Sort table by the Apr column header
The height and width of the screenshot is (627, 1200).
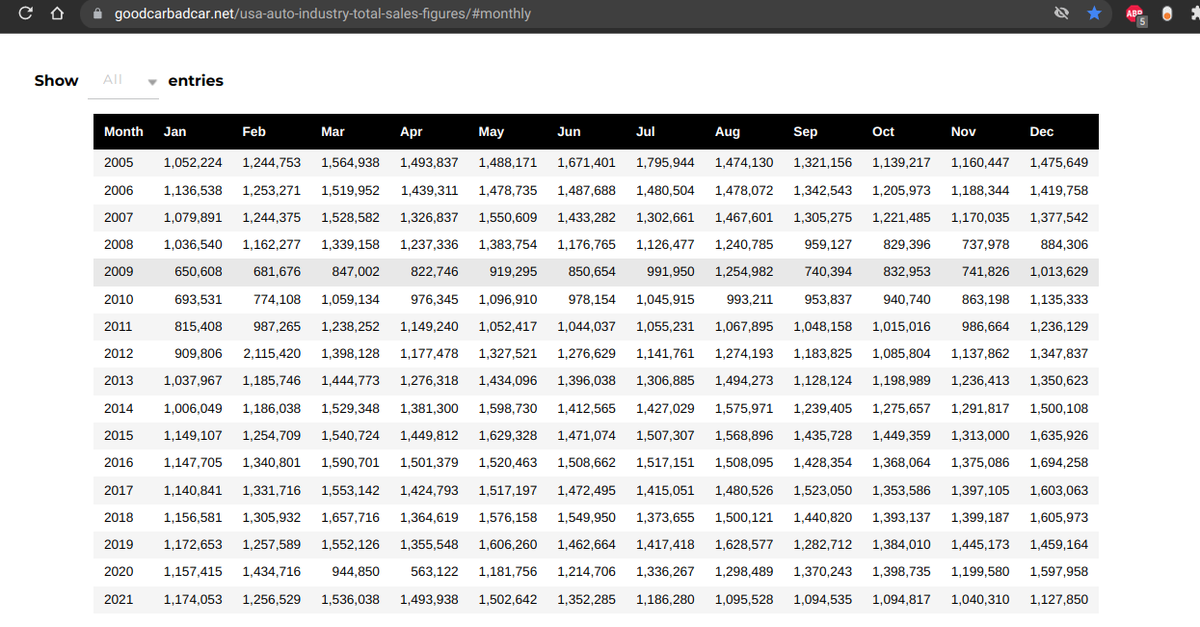coord(411,131)
